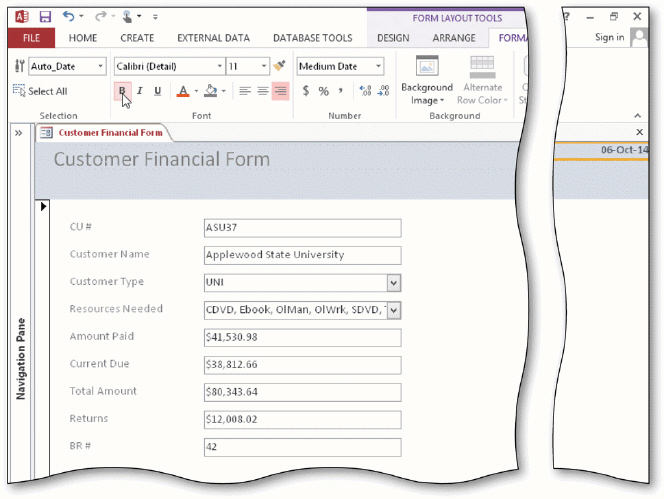The image size is (664, 499).
Task: Decrease decimal places
Action: (x=383, y=91)
